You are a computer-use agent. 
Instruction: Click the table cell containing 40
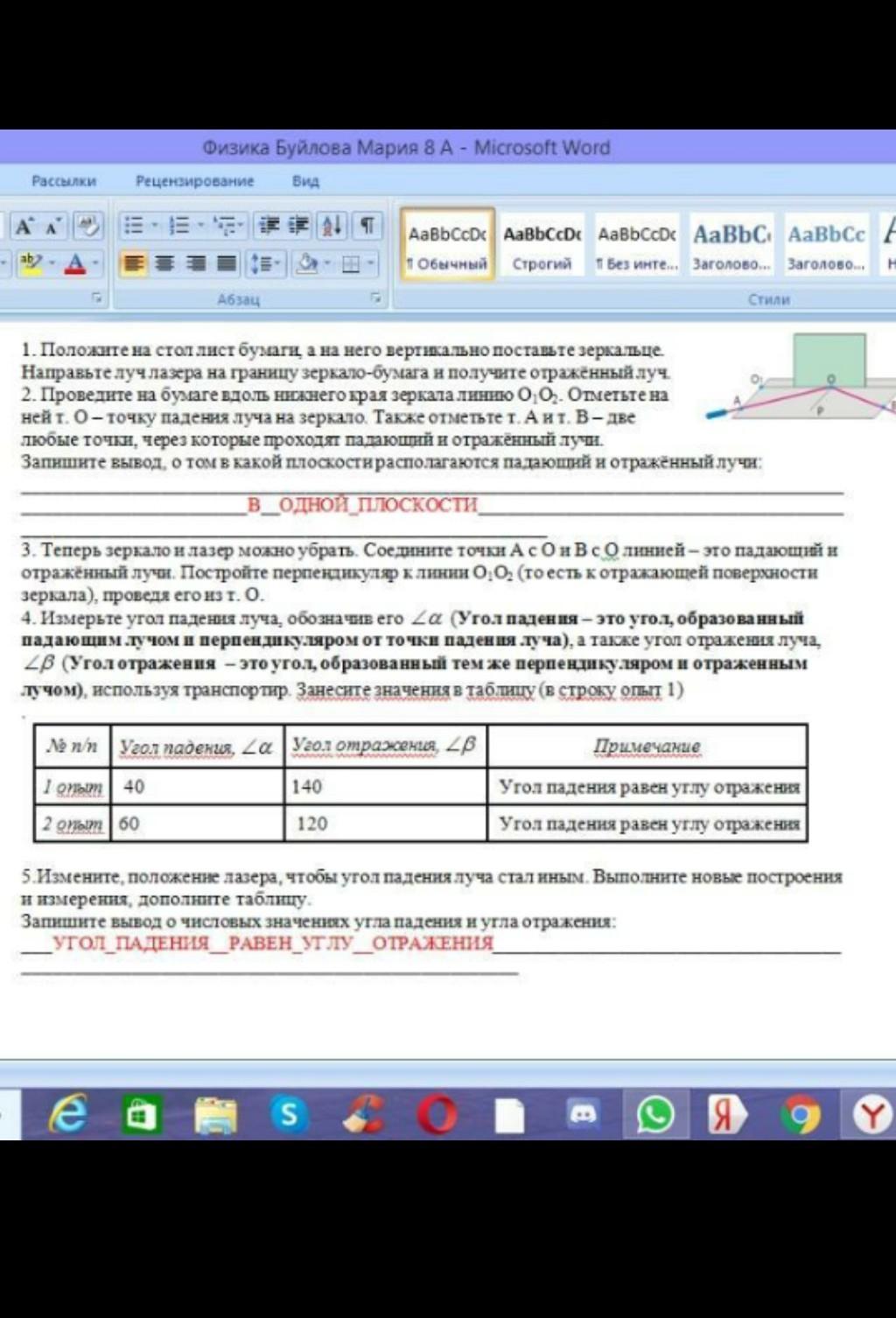pos(197,786)
